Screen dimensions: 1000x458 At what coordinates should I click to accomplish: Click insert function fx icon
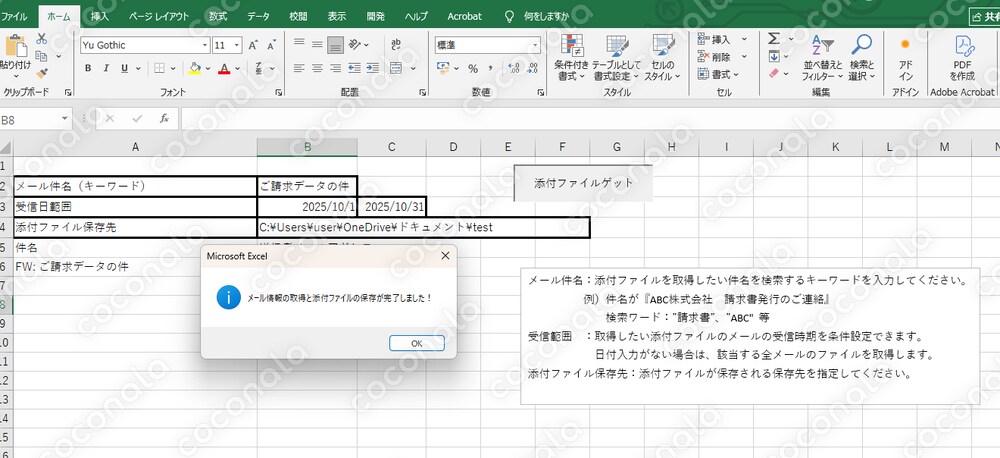coord(164,119)
